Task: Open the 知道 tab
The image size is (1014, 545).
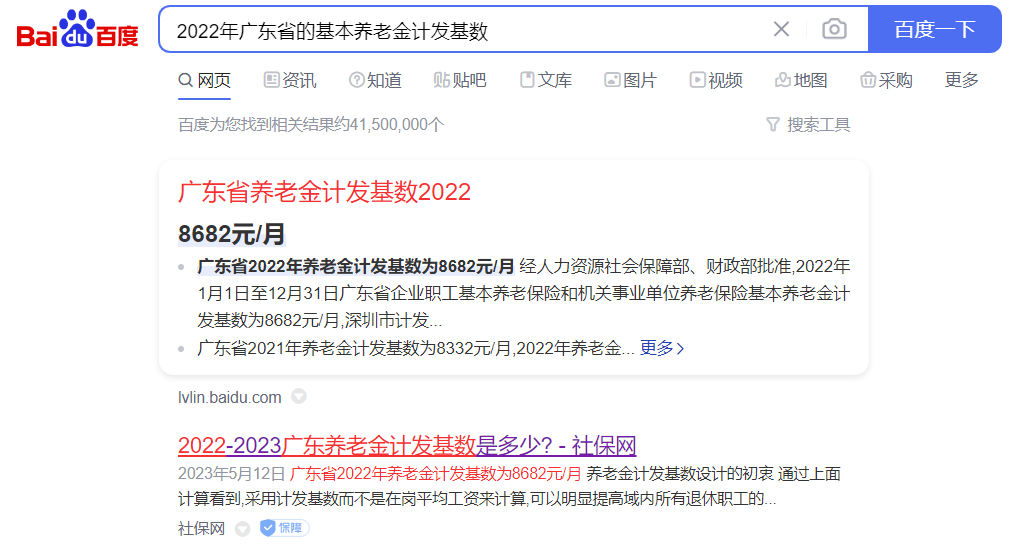Action: tap(375, 81)
